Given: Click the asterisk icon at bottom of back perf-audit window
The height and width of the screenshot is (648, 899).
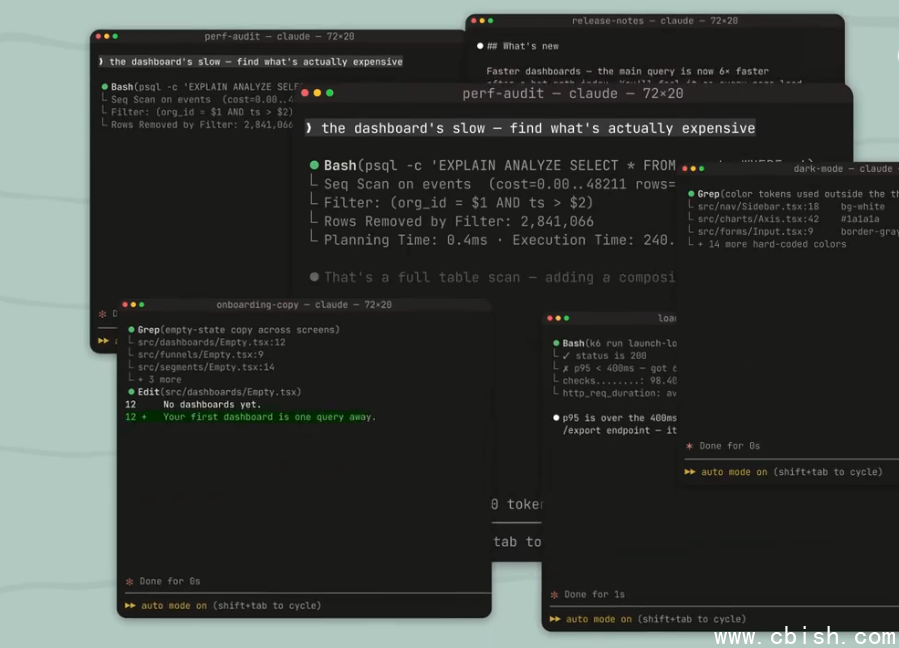Looking at the screenshot, I should coord(103,314).
